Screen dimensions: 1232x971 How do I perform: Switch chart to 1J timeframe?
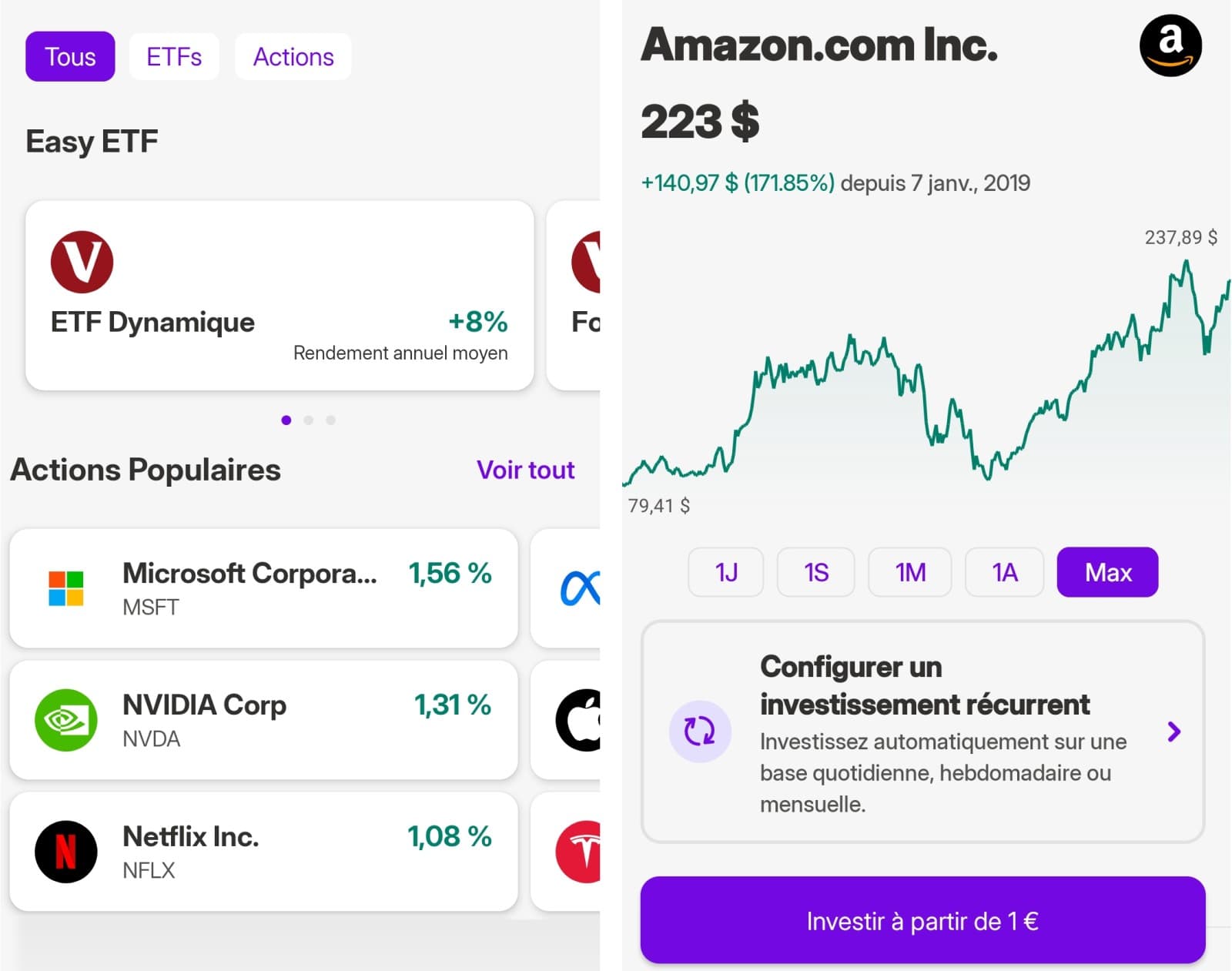(725, 572)
